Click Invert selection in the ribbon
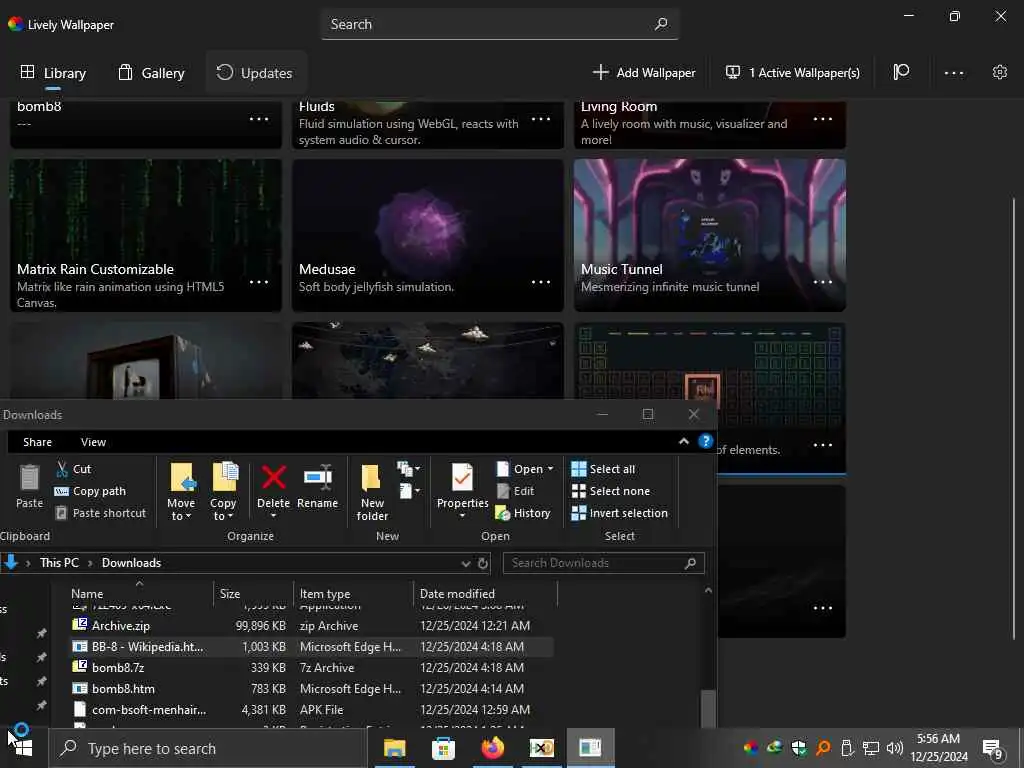The image size is (1024, 768). pyautogui.click(x=620, y=513)
